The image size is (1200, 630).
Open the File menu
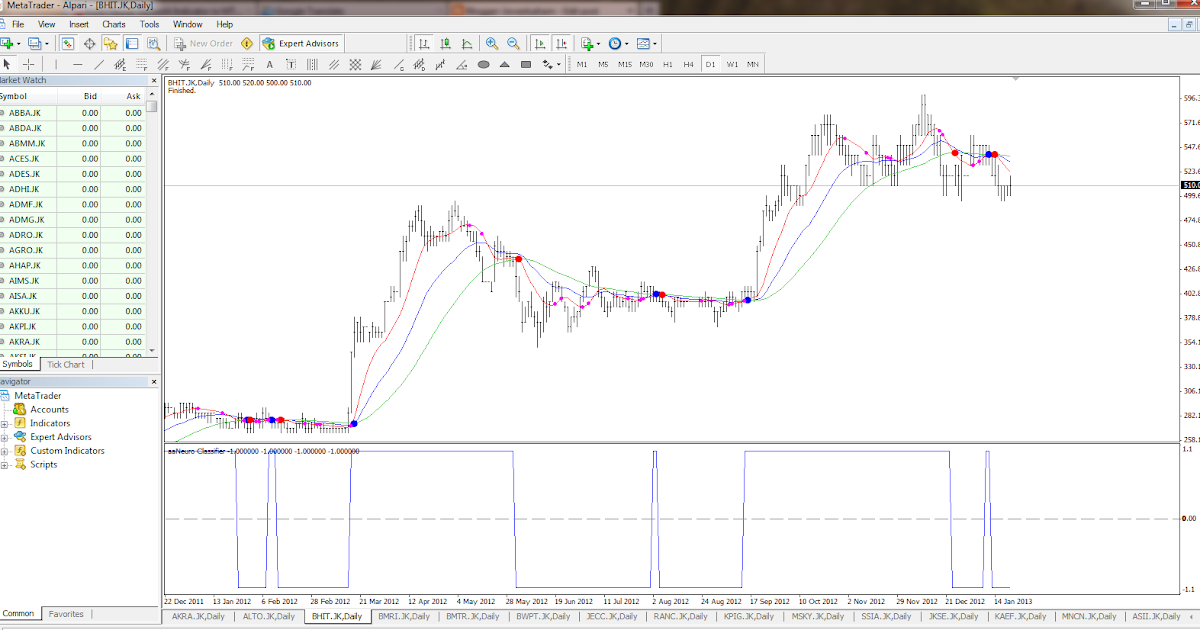[18, 24]
